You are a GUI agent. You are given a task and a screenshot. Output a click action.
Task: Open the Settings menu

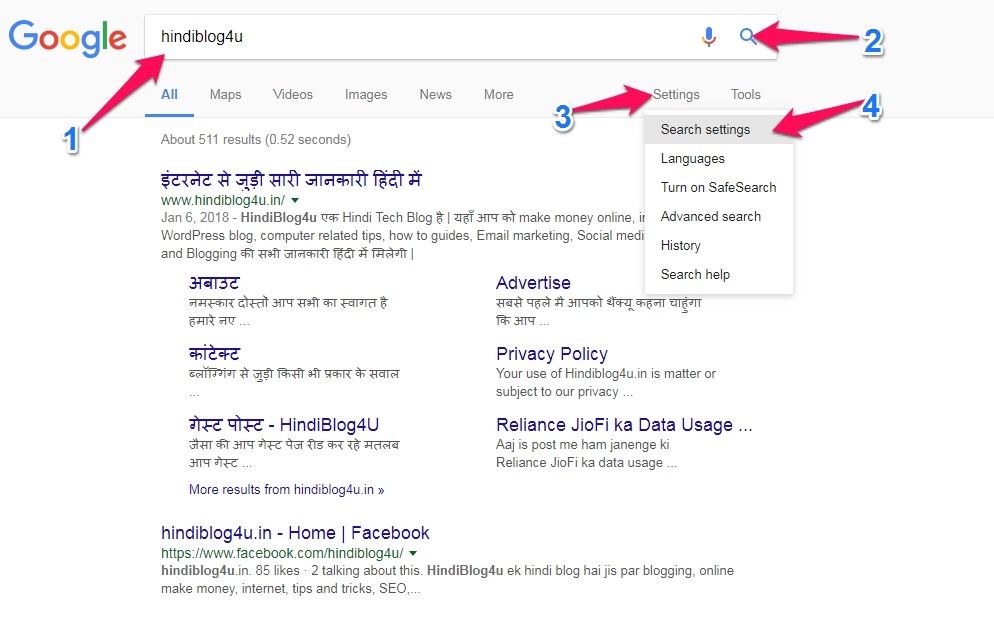click(675, 94)
